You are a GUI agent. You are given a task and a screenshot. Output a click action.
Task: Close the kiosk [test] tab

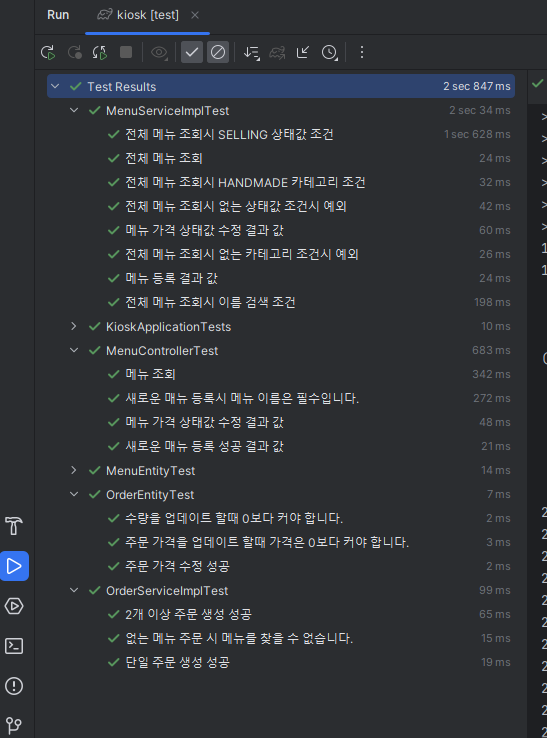[195, 16]
